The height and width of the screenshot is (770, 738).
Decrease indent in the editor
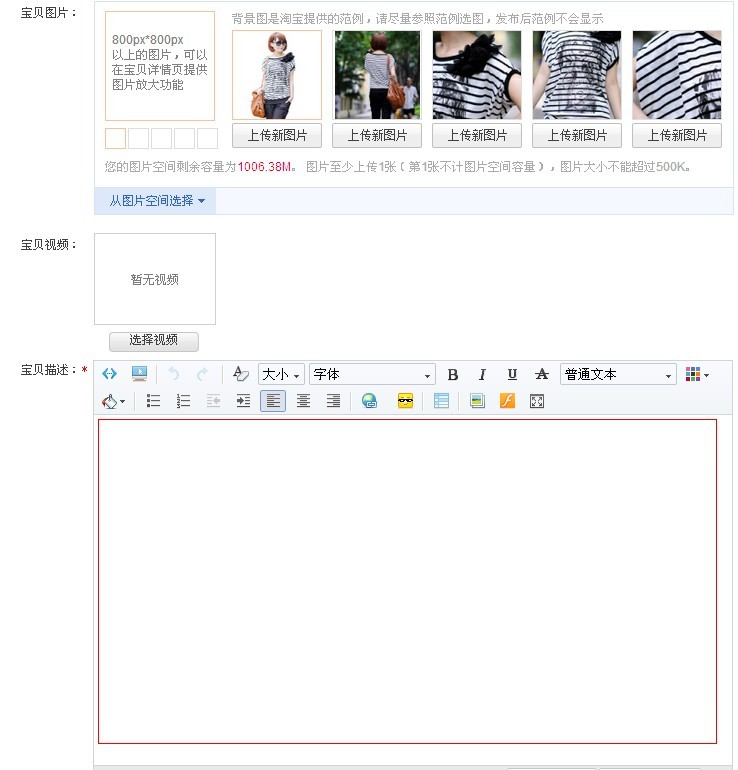213,401
